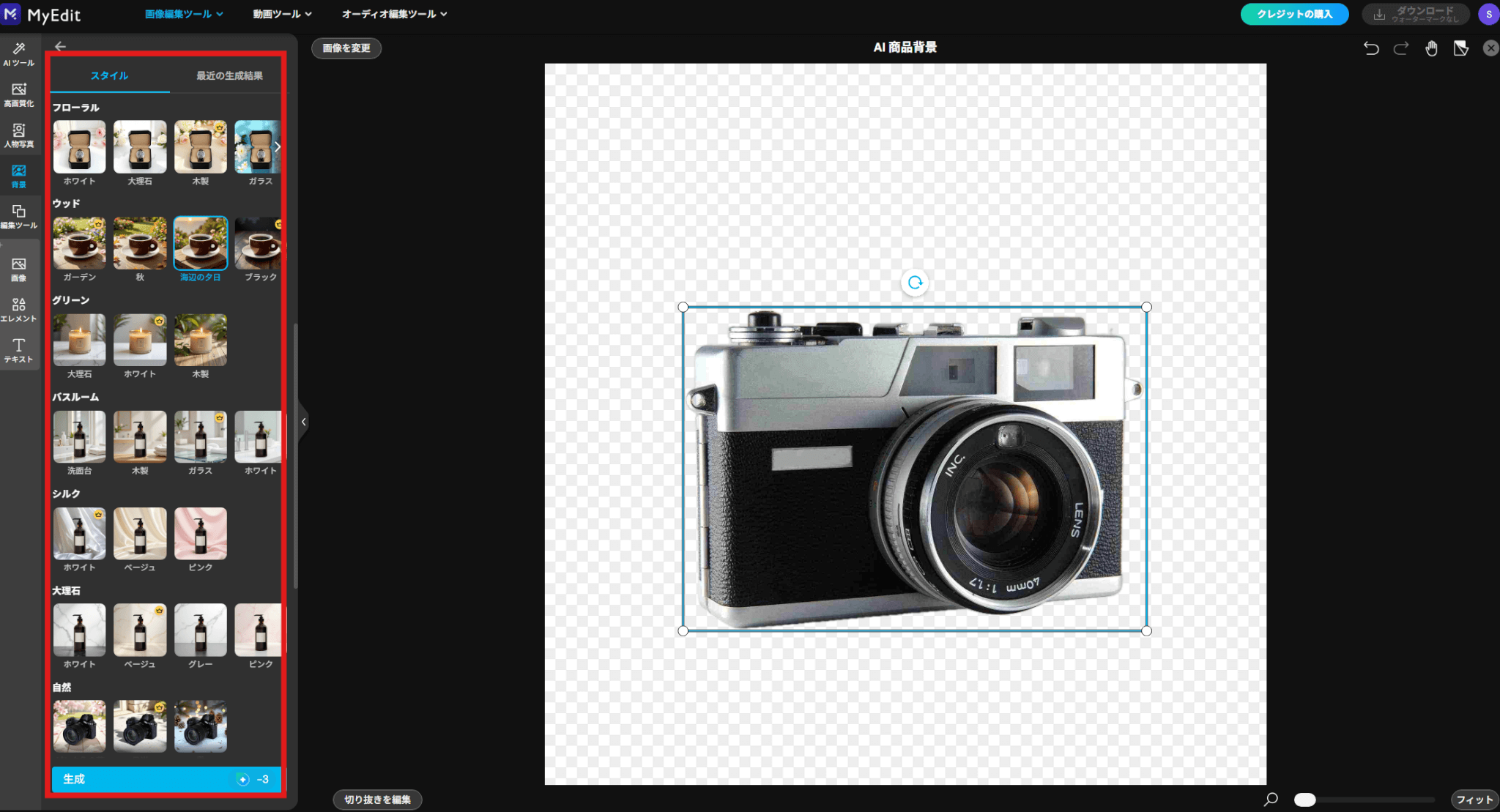Click the rotate handle above camera
The height and width of the screenshot is (812, 1500).
click(915, 283)
